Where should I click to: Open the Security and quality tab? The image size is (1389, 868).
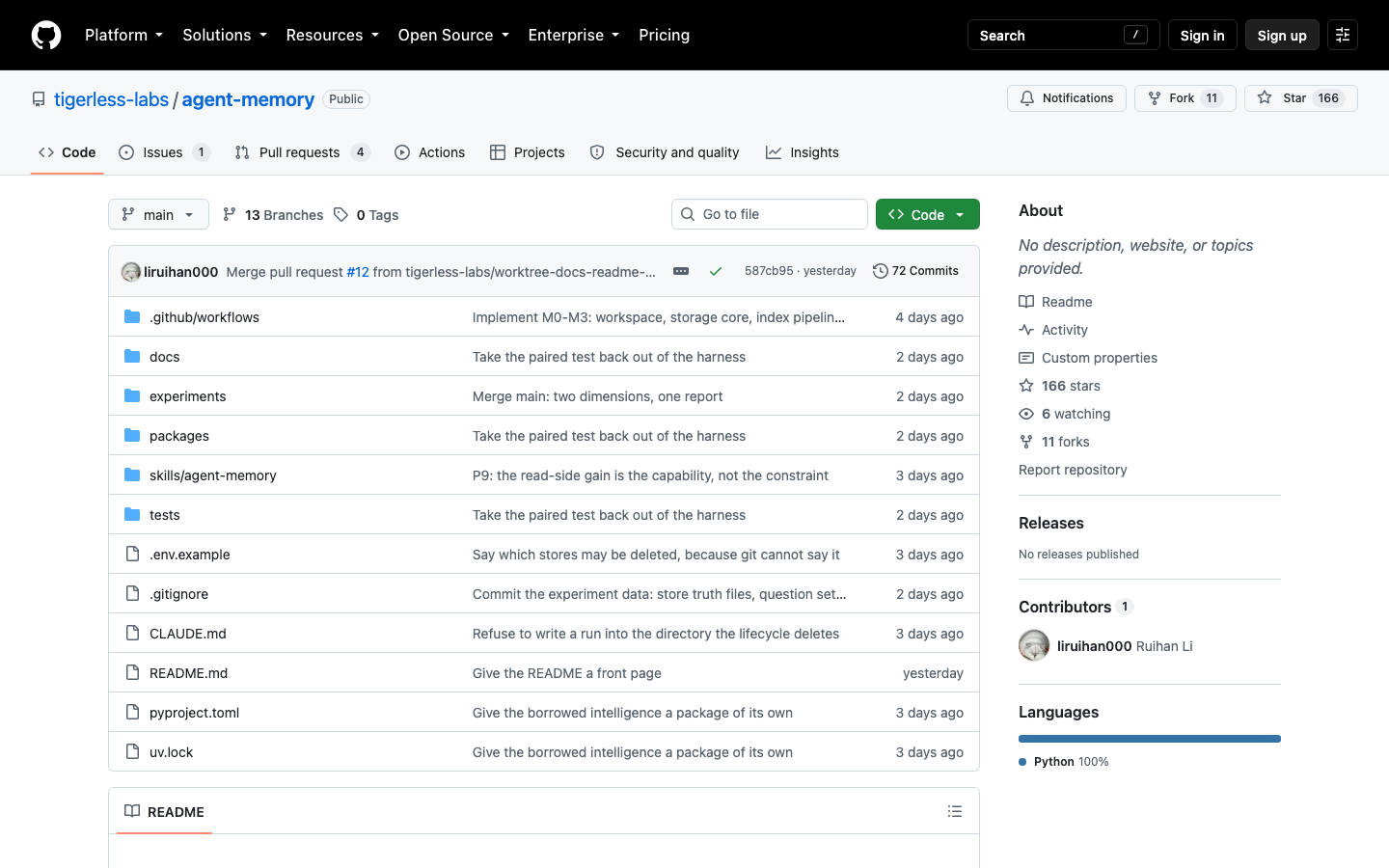click(x=665, y=152)
